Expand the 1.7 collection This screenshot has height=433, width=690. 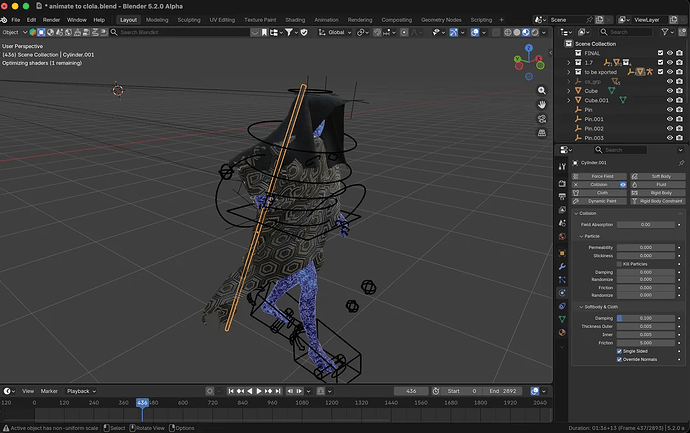click(569, 62)
